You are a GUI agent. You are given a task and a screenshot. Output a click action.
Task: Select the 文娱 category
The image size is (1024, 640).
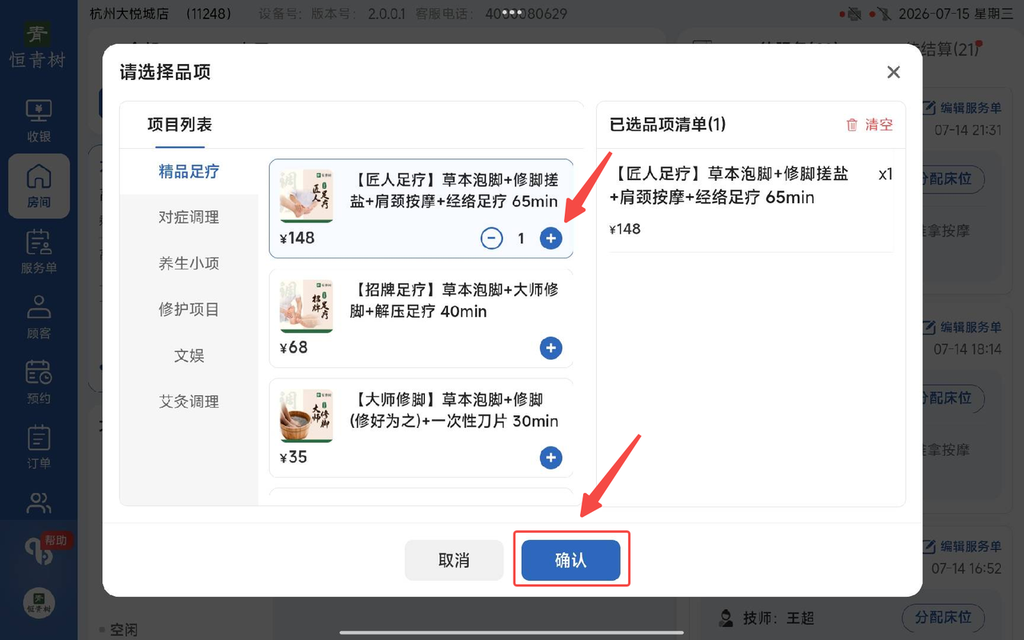coord(189,355)
